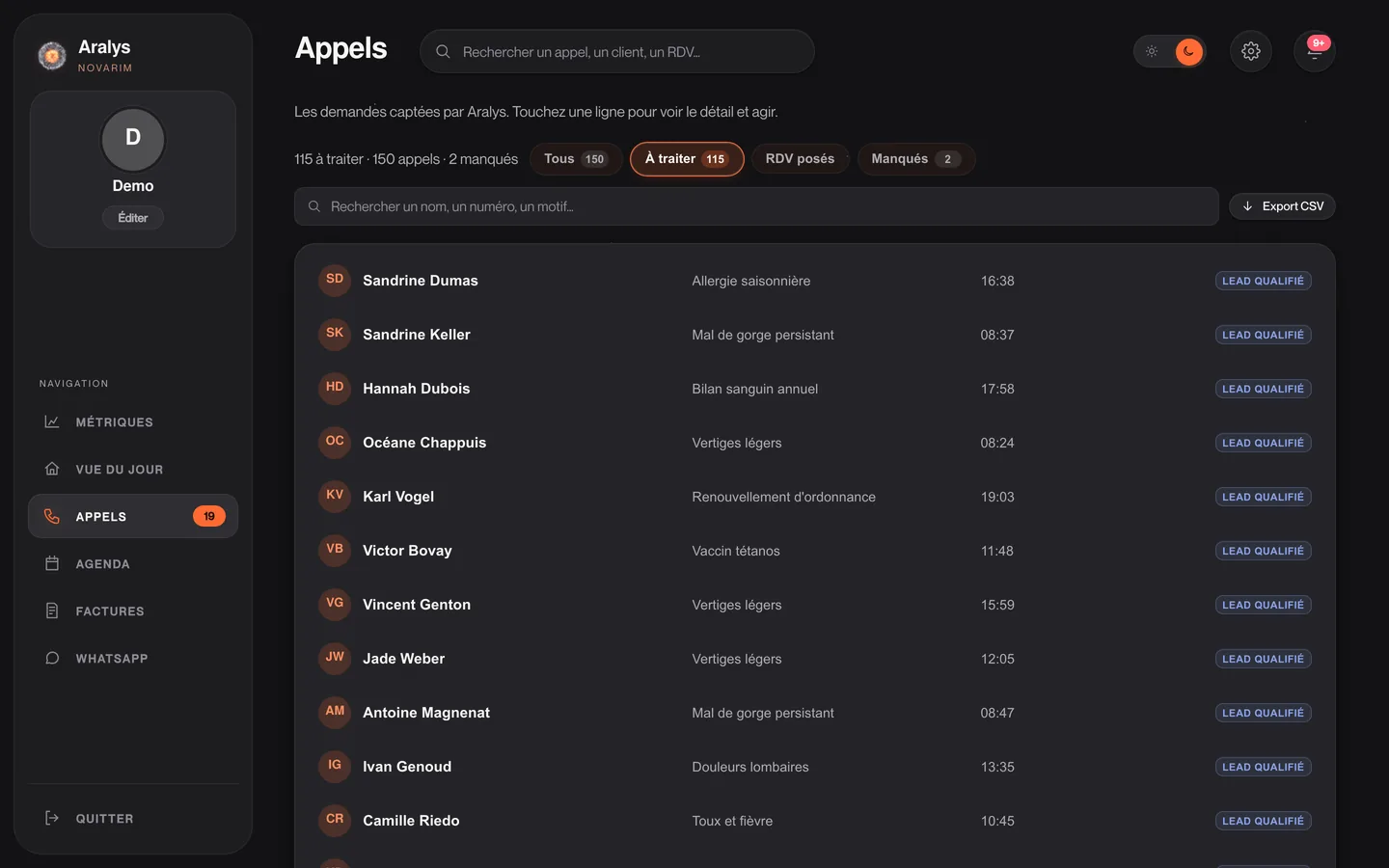This screenshot has width=1389, height=868.
Task: Open the Victor Bovay call name
Action: click(x=407, y=551)
